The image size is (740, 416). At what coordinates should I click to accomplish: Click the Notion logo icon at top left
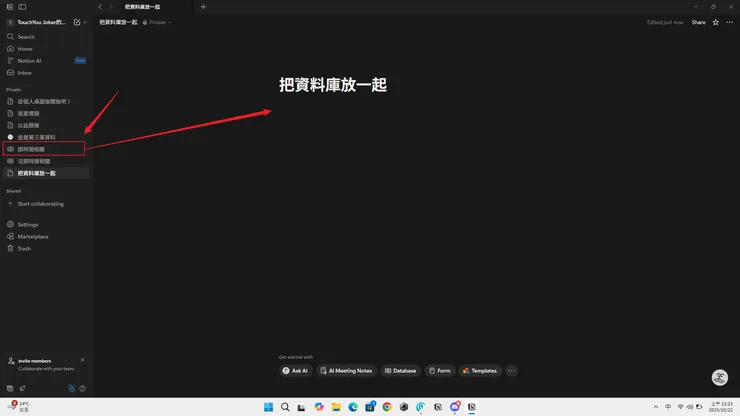point(10,7)
